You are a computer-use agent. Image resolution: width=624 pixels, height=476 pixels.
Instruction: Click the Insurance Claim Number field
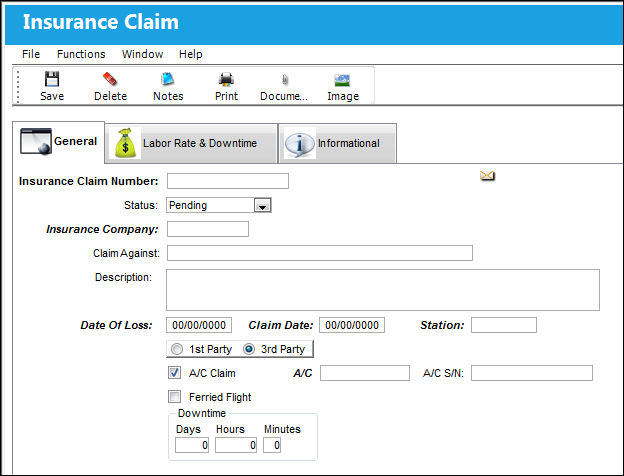tap(228, 181)
